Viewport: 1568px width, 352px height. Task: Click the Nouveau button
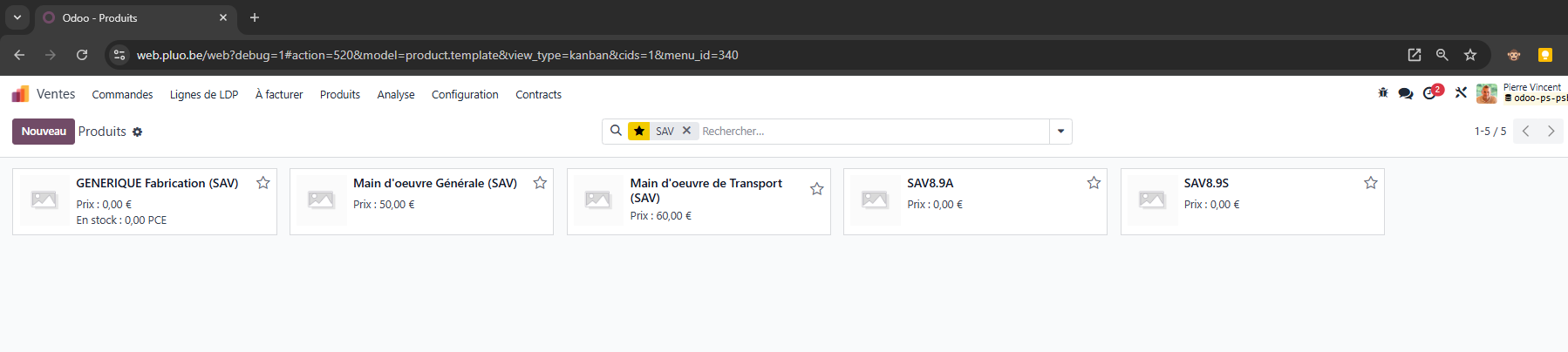coord(44,132)
